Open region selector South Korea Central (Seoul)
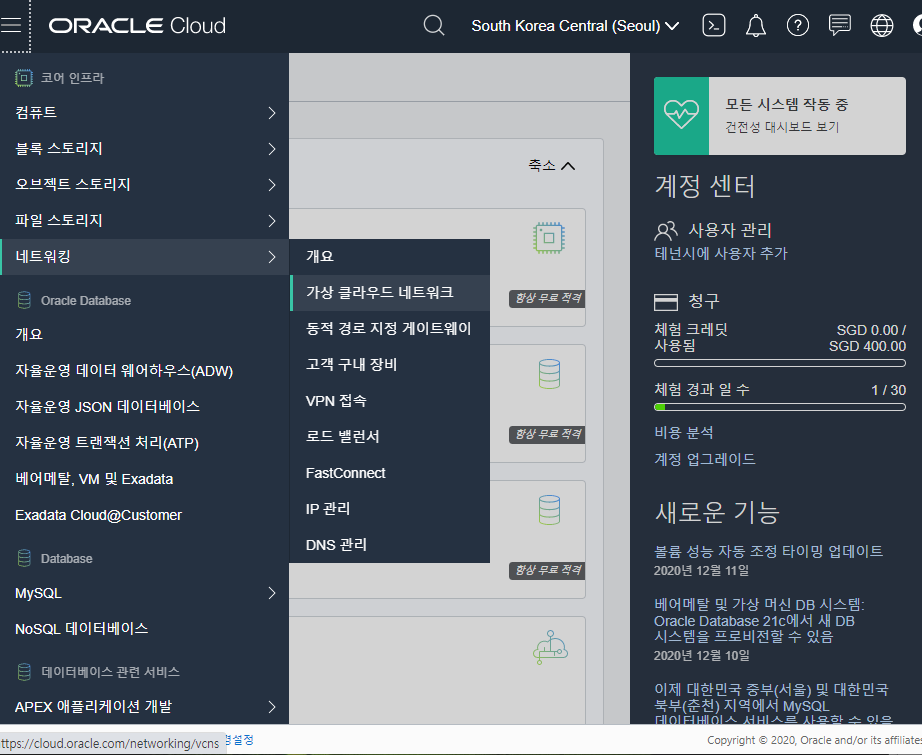 click(x=575, y=26)
